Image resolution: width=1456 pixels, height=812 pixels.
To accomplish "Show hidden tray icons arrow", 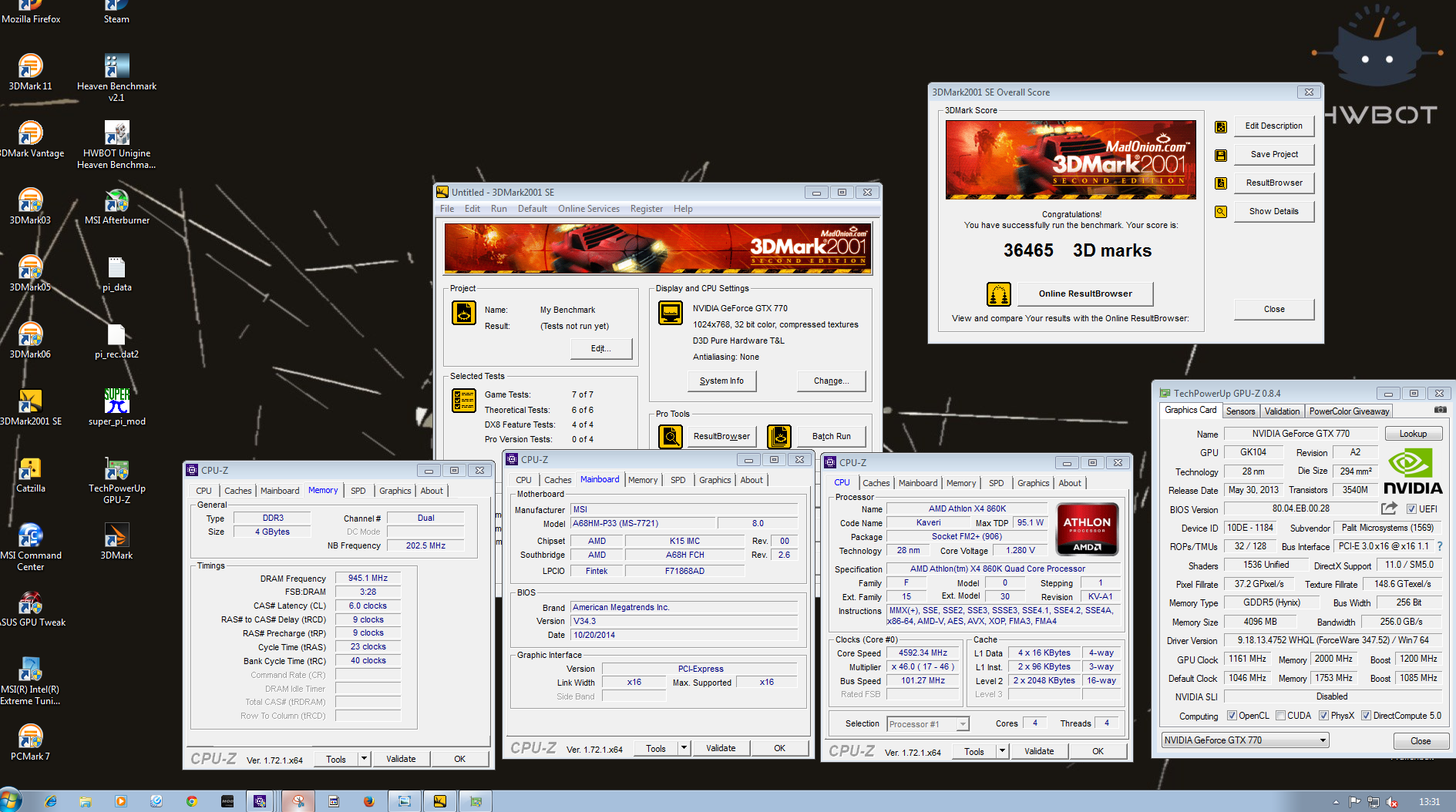I will click(1336, 802).
